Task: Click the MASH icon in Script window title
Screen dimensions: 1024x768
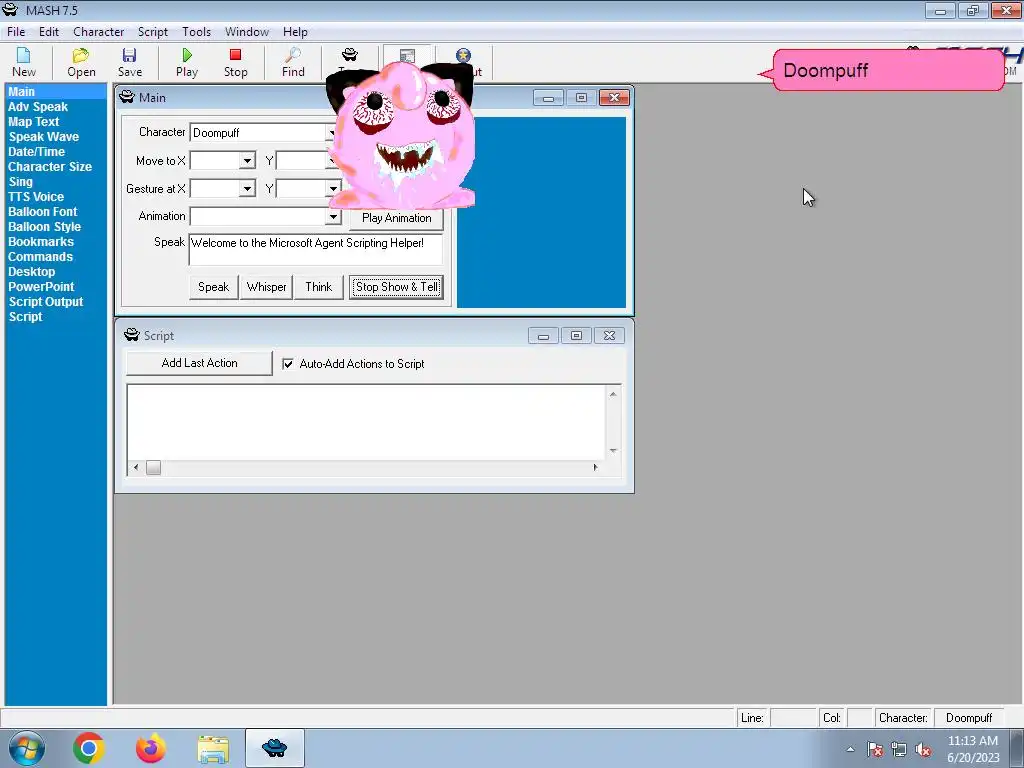Action: coord(131,335)
